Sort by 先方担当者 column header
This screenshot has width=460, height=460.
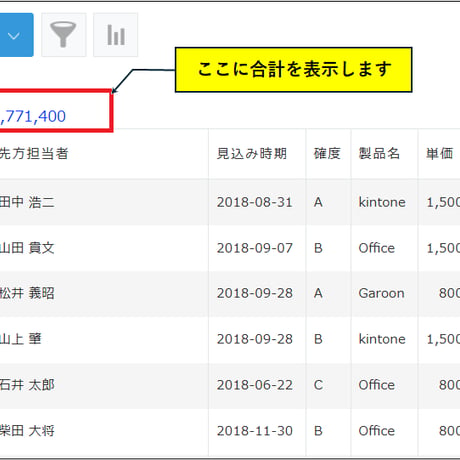click(x=34, y=154)
